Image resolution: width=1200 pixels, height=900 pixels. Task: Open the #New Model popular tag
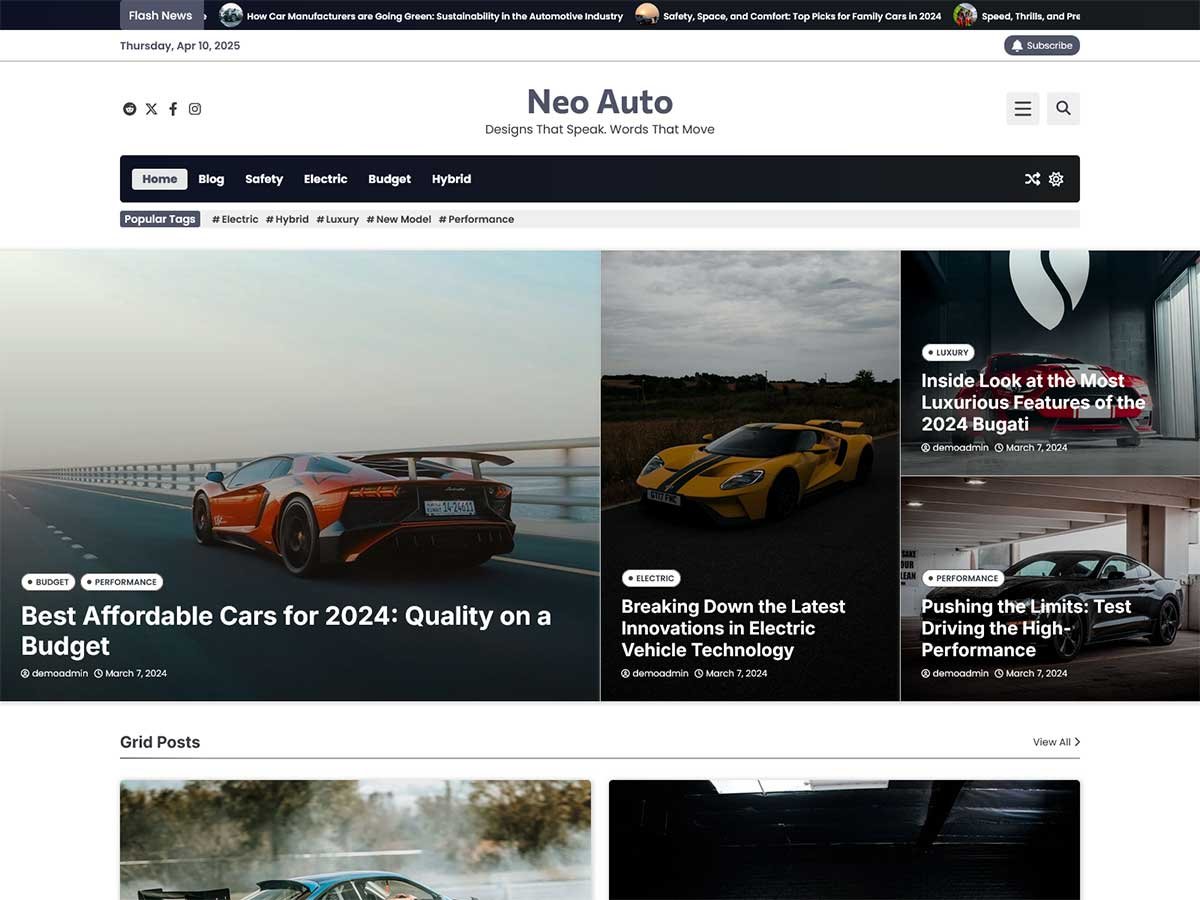coord(399,219)
